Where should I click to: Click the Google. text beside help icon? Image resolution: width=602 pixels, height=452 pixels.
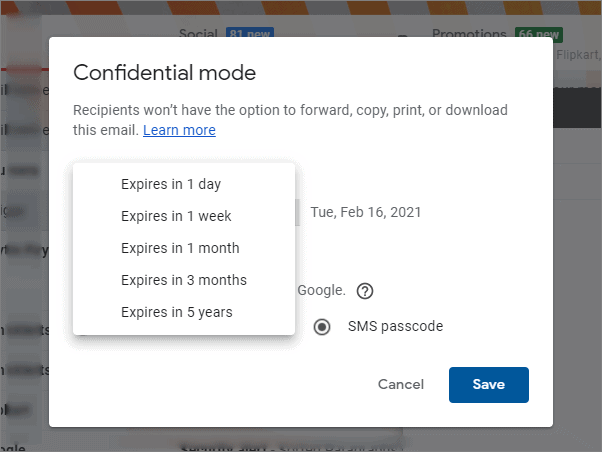pyautogui.click(x=322, y=290)
